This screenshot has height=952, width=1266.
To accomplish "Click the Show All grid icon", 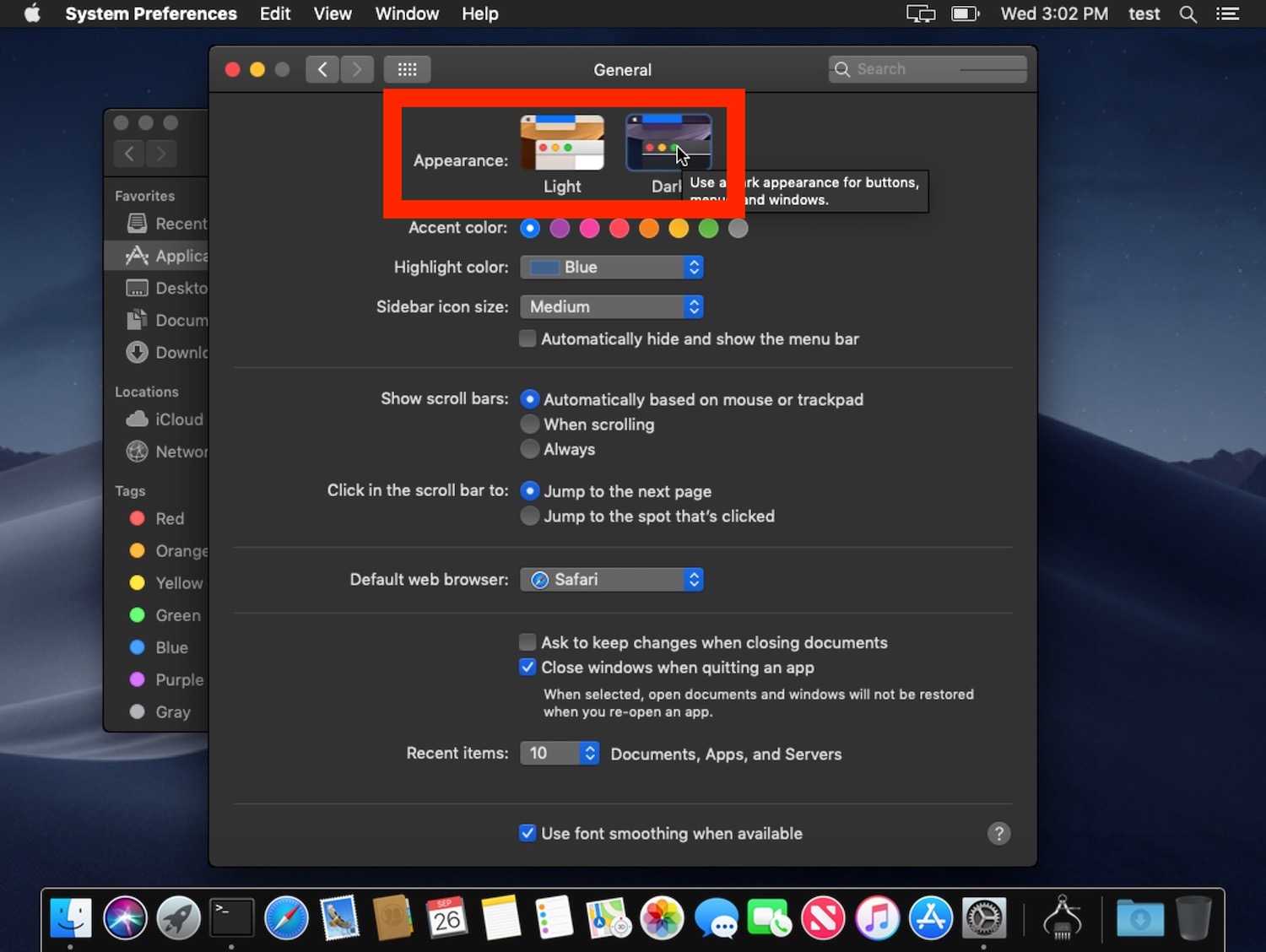I will [x=407, y=69].
